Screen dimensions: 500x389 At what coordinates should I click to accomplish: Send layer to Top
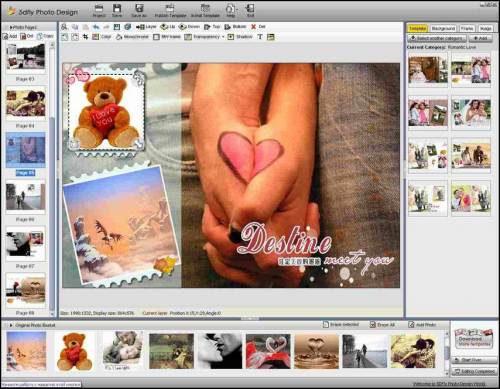[212, 27]
